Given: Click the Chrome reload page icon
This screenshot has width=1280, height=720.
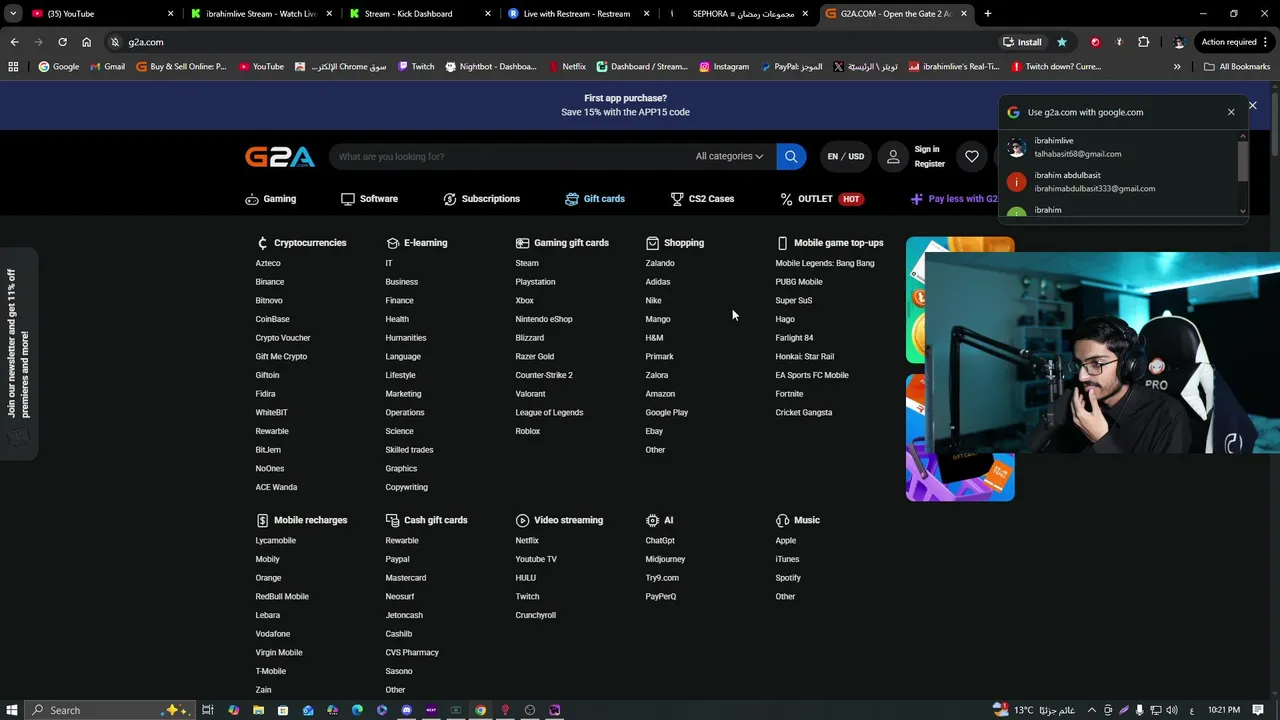Looking at the screenshot, I should pyautogui.click(x=62, y=42).
